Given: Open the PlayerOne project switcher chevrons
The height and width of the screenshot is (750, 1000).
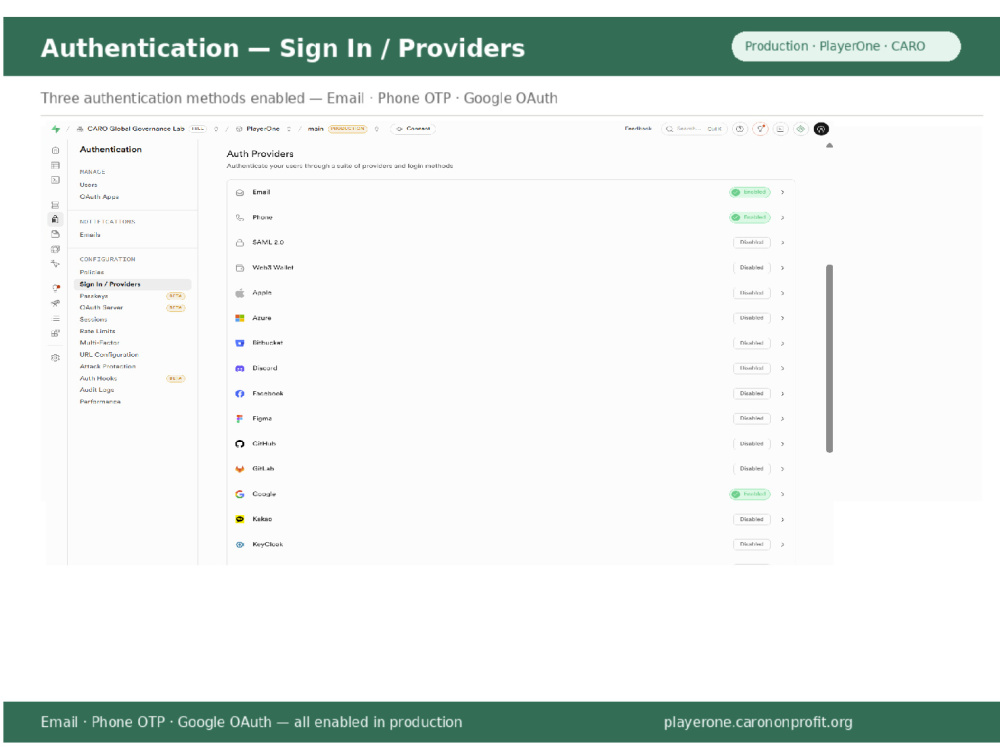Looking at the screenshot, I should [289, 129].
